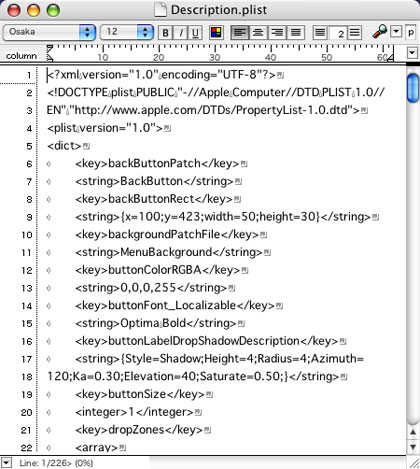Align text right
Screen dimensions: 420x469
(x=277, y=33)
